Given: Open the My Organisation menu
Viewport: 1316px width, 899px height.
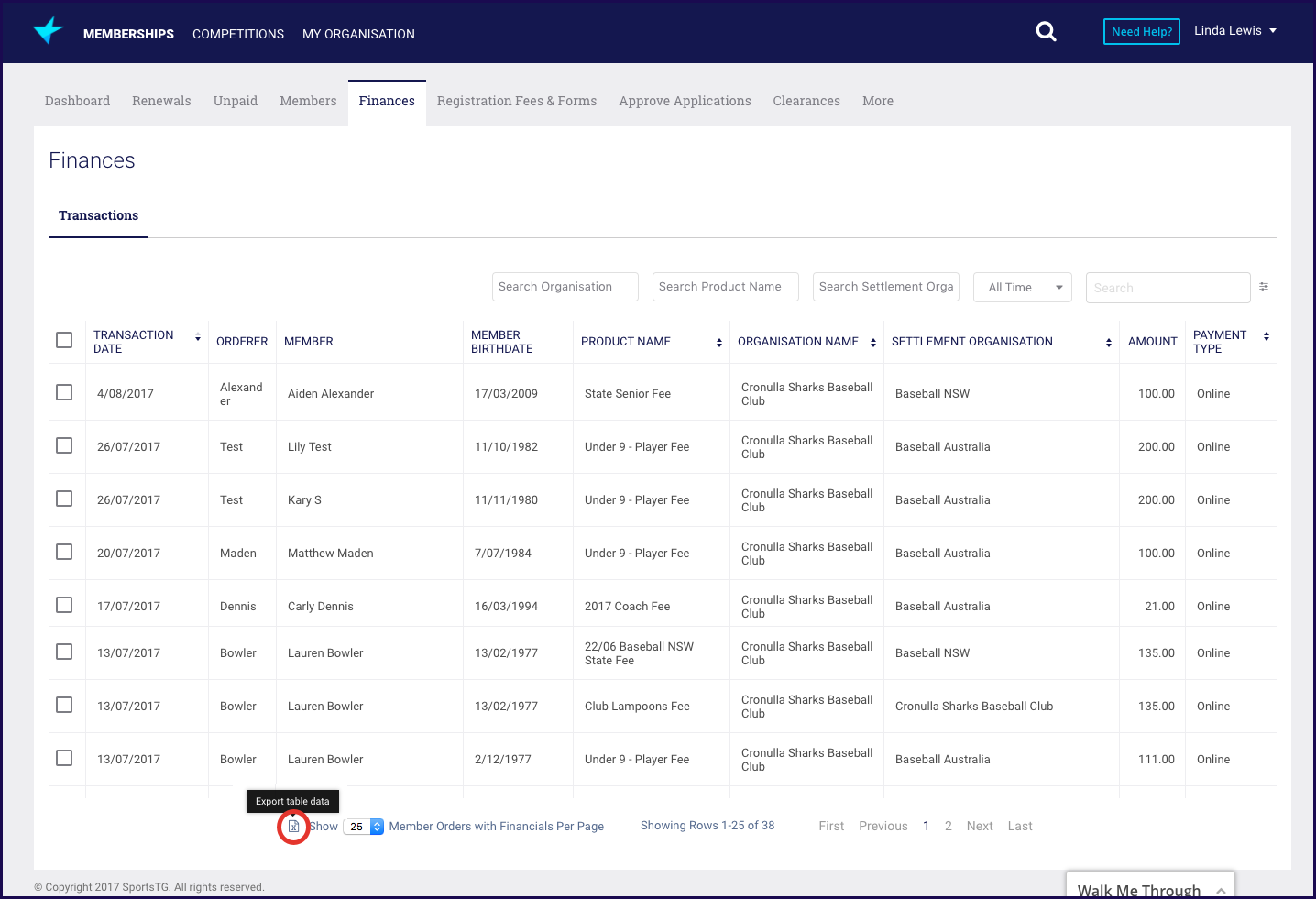Looking at the screenshot, I should tap(358, 34).
